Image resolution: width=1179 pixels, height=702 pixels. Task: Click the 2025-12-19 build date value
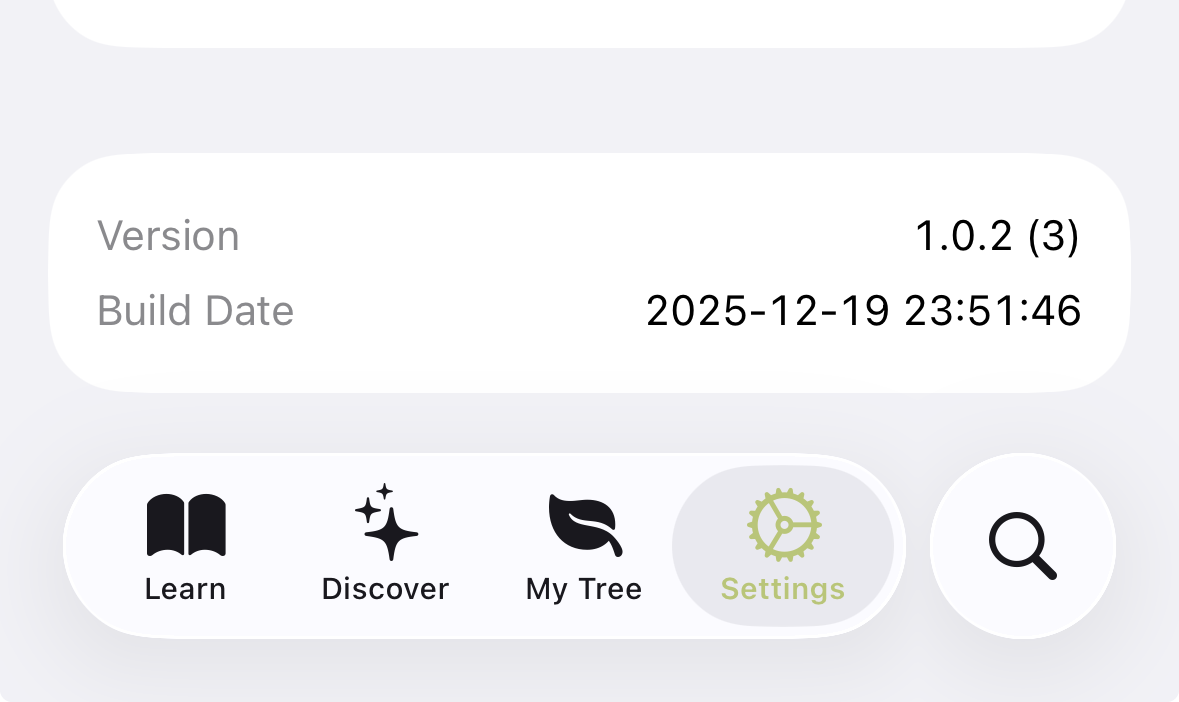pos(767,311)
